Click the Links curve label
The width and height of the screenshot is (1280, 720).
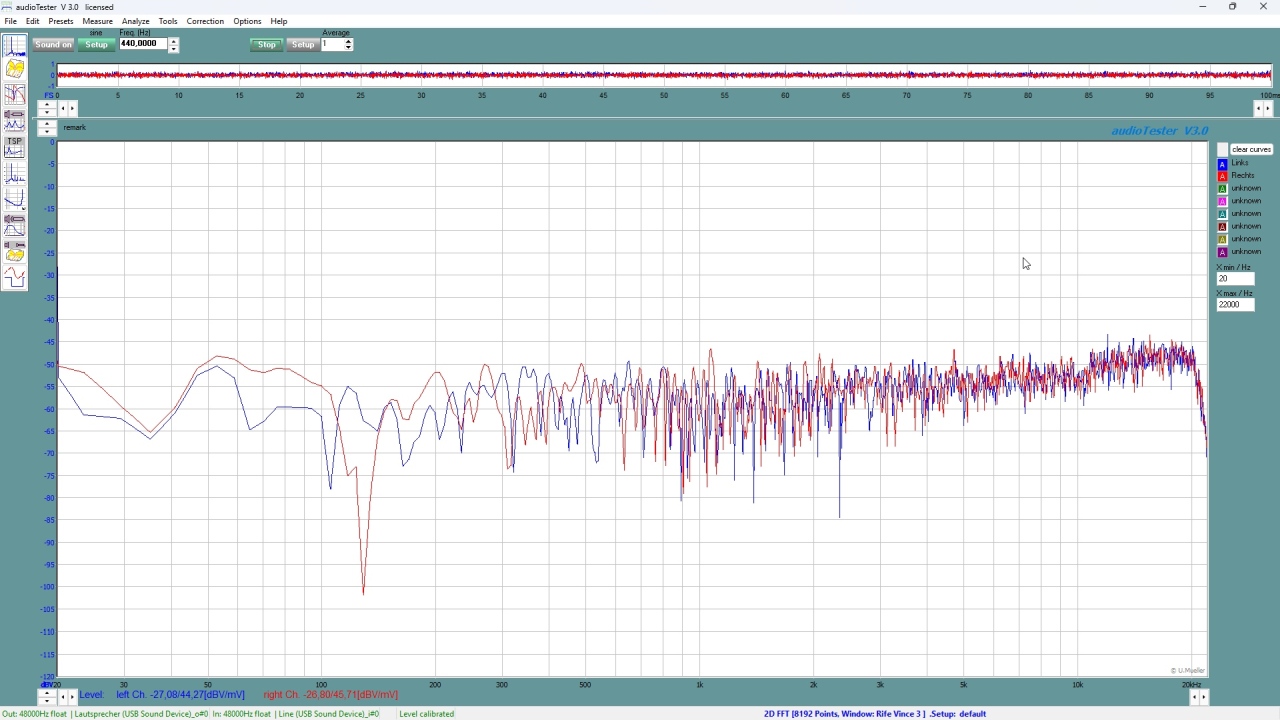coord(1240,163)
